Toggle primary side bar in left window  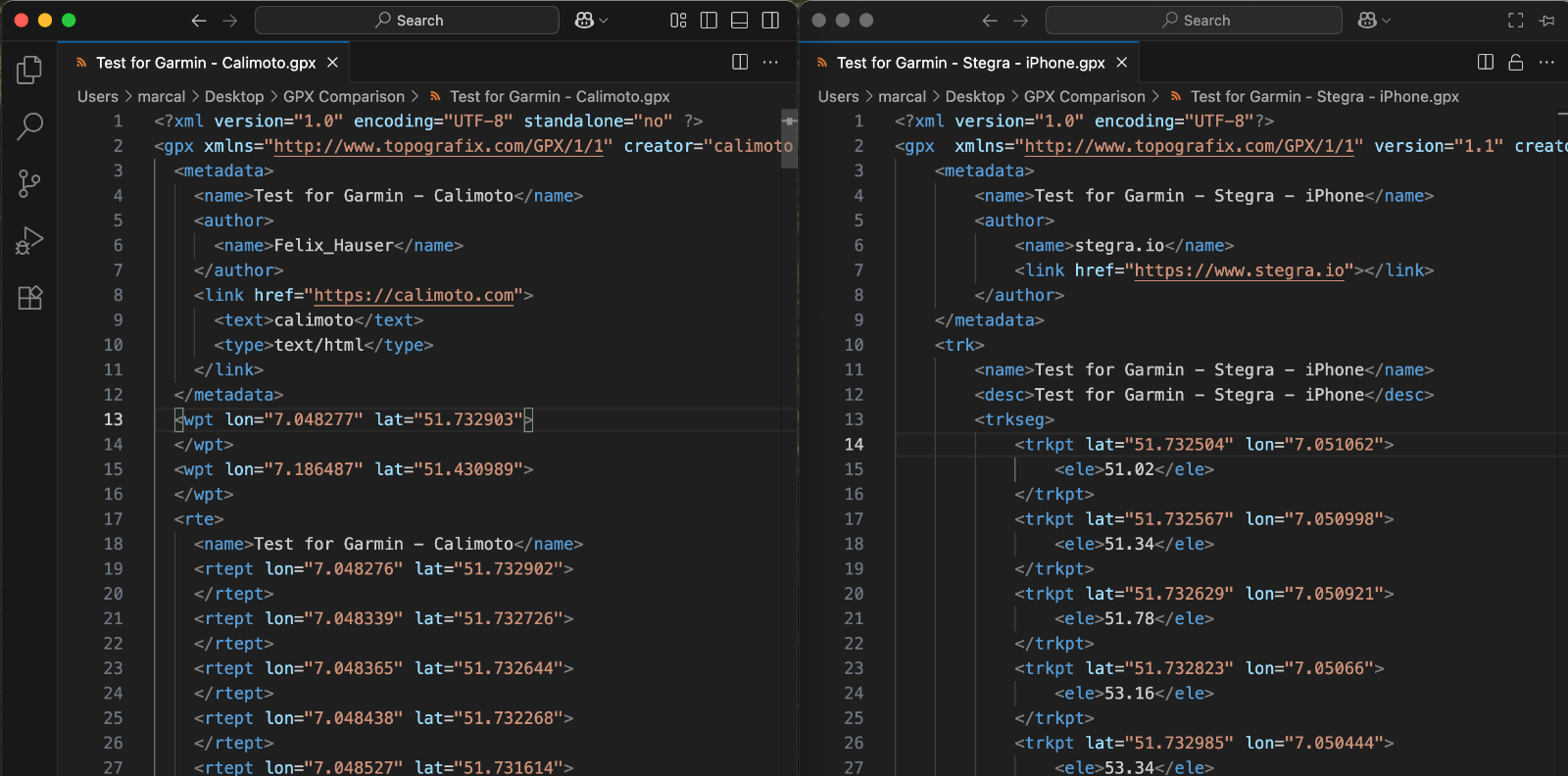[x=710, y=21]
